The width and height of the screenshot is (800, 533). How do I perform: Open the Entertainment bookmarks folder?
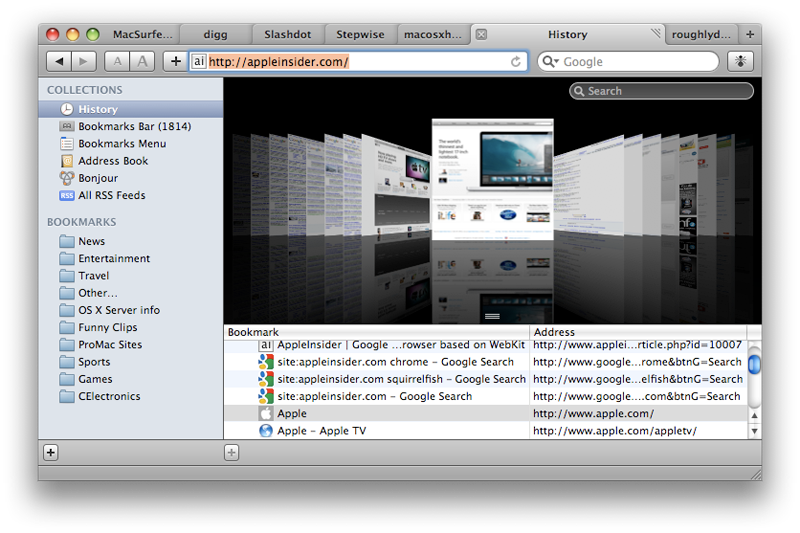pyautogui.click(x=131, y=258)
